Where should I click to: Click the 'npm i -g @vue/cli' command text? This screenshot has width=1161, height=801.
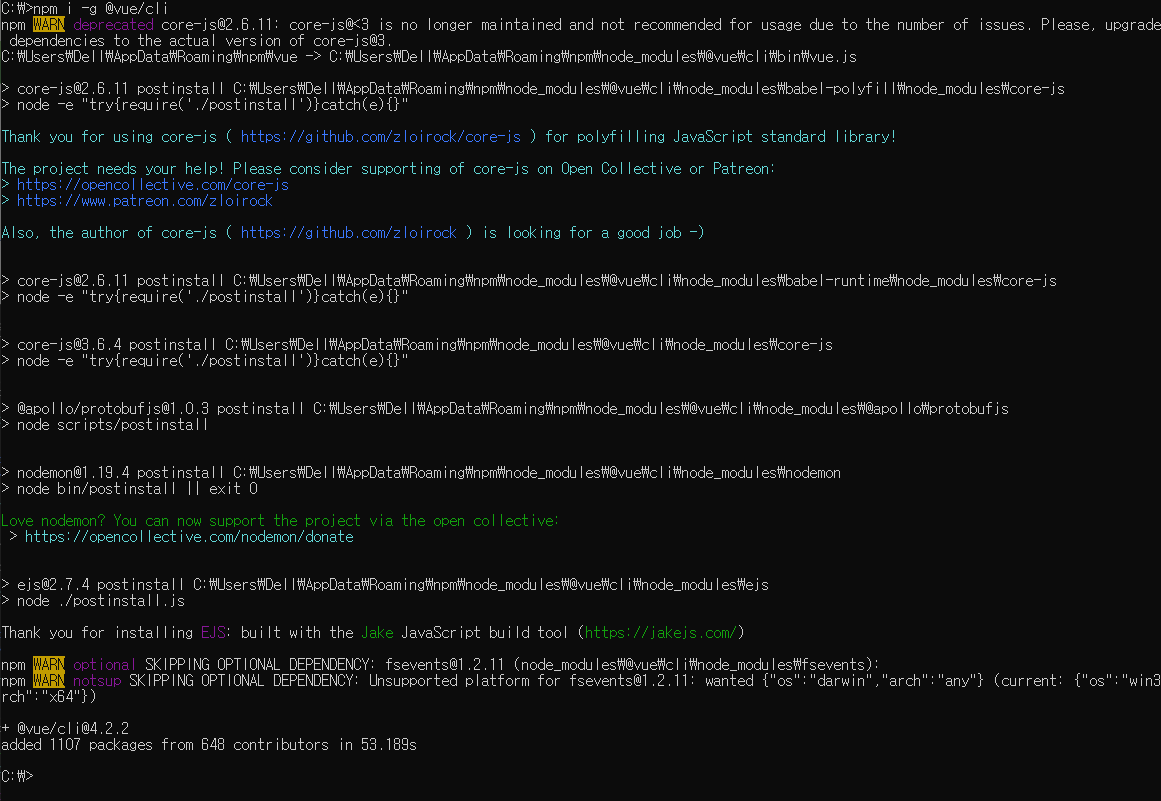[101, 8]
